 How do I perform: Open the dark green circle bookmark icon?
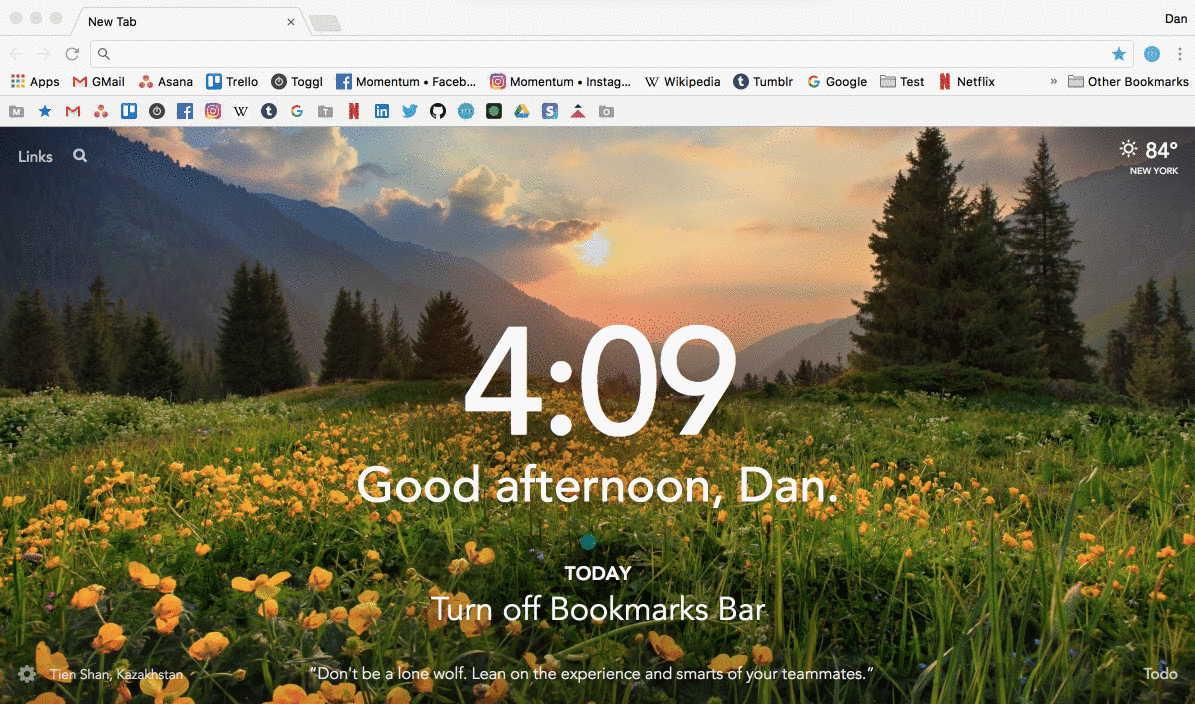[x=494, y=111]
